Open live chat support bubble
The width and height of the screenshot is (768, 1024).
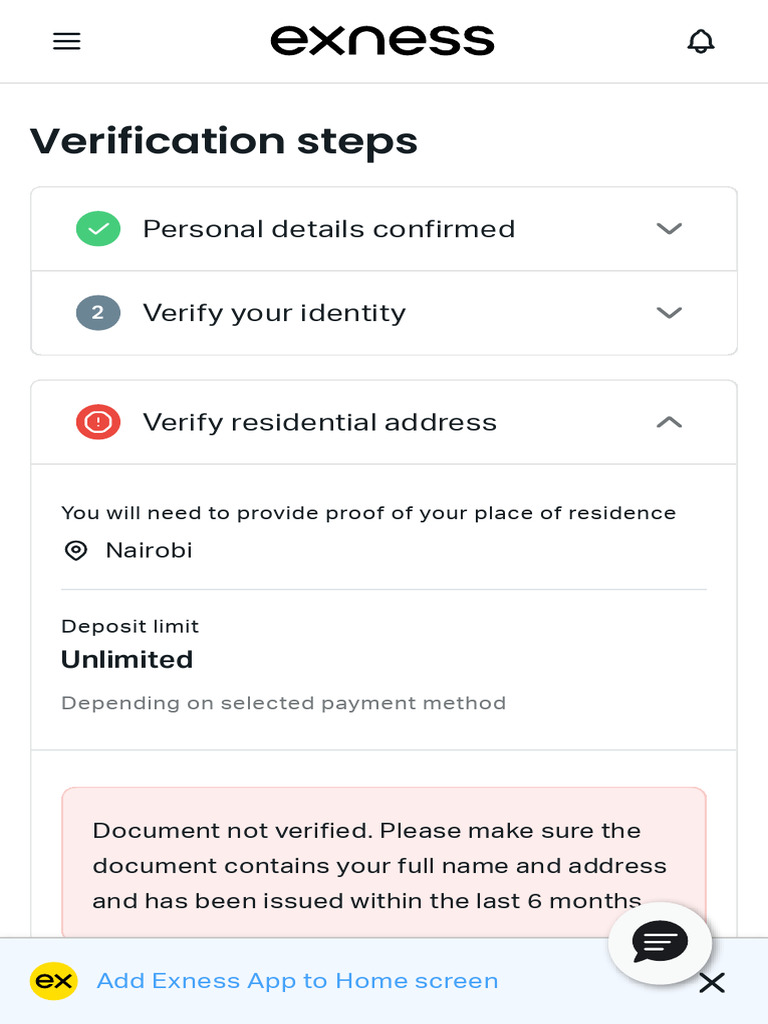(x=660, y=942)
